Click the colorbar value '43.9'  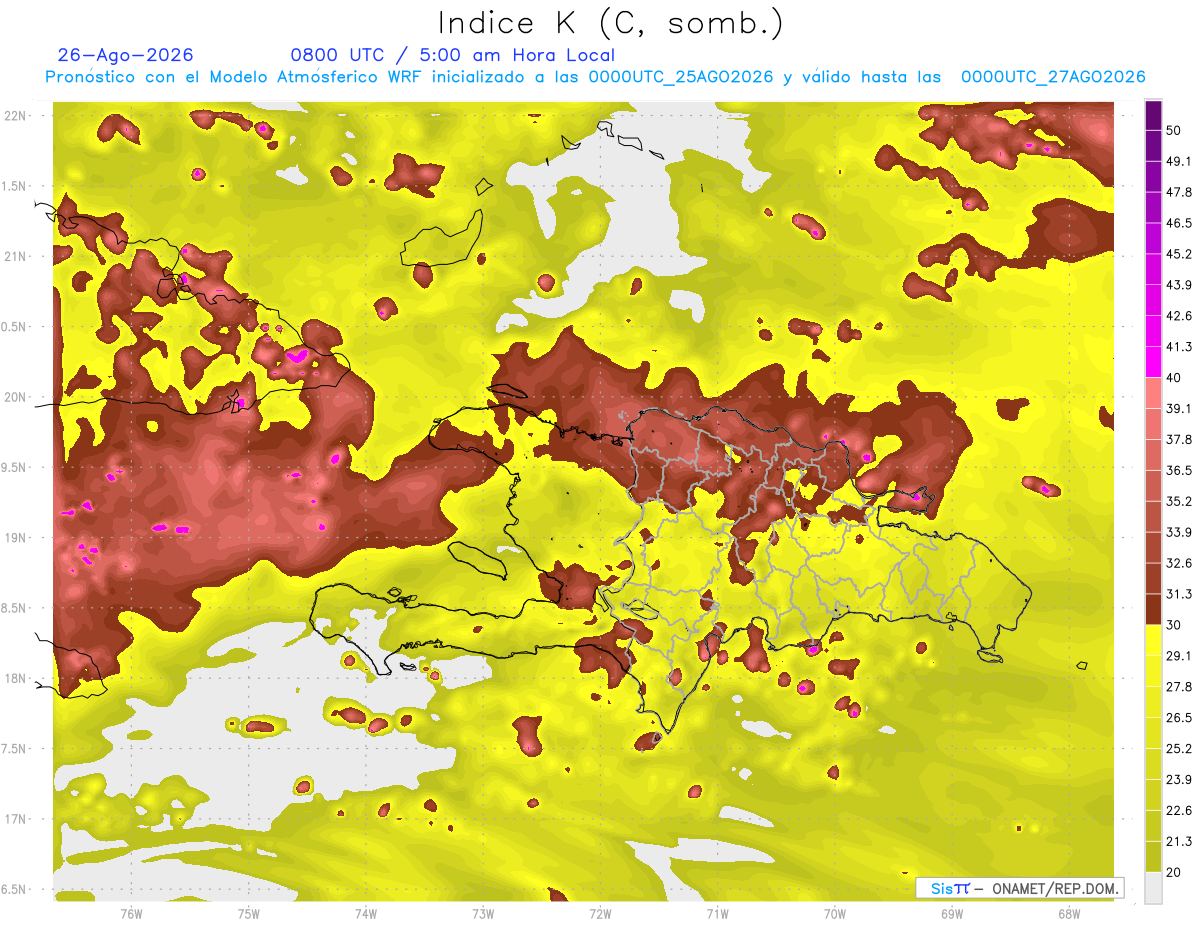point(1179,285)
